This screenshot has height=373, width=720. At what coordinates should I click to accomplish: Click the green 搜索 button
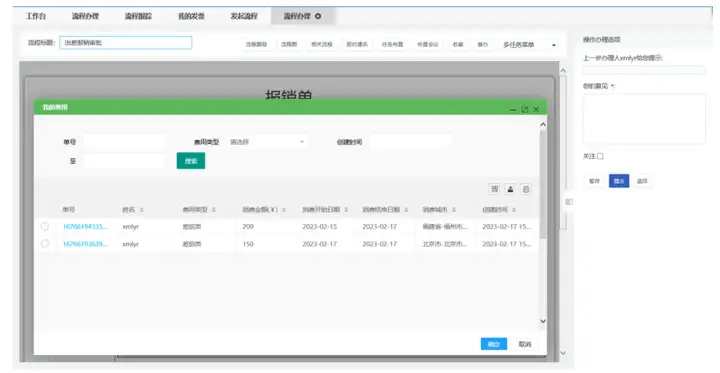click(x=191, y=161)
